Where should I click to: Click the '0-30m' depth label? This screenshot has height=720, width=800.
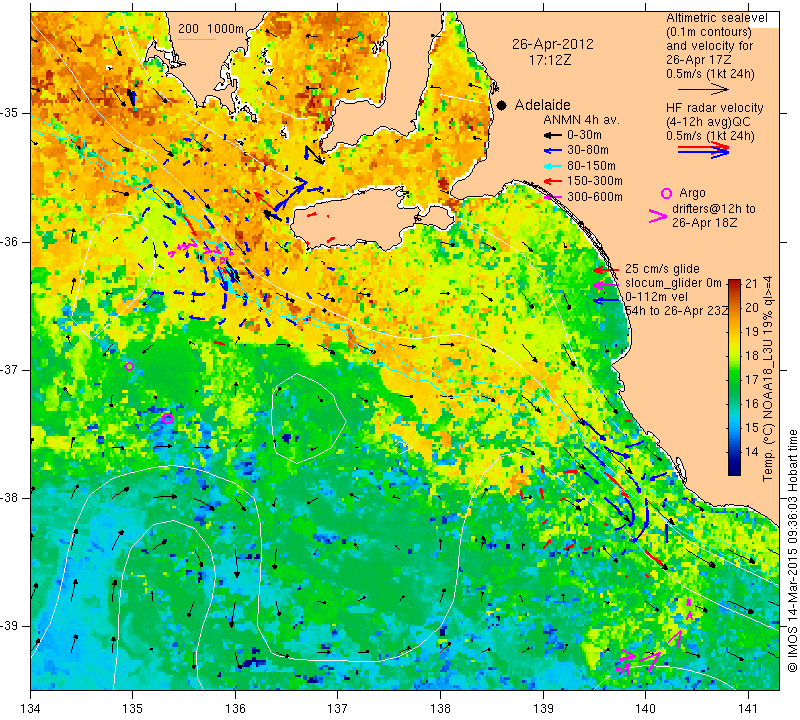point(584,135)
